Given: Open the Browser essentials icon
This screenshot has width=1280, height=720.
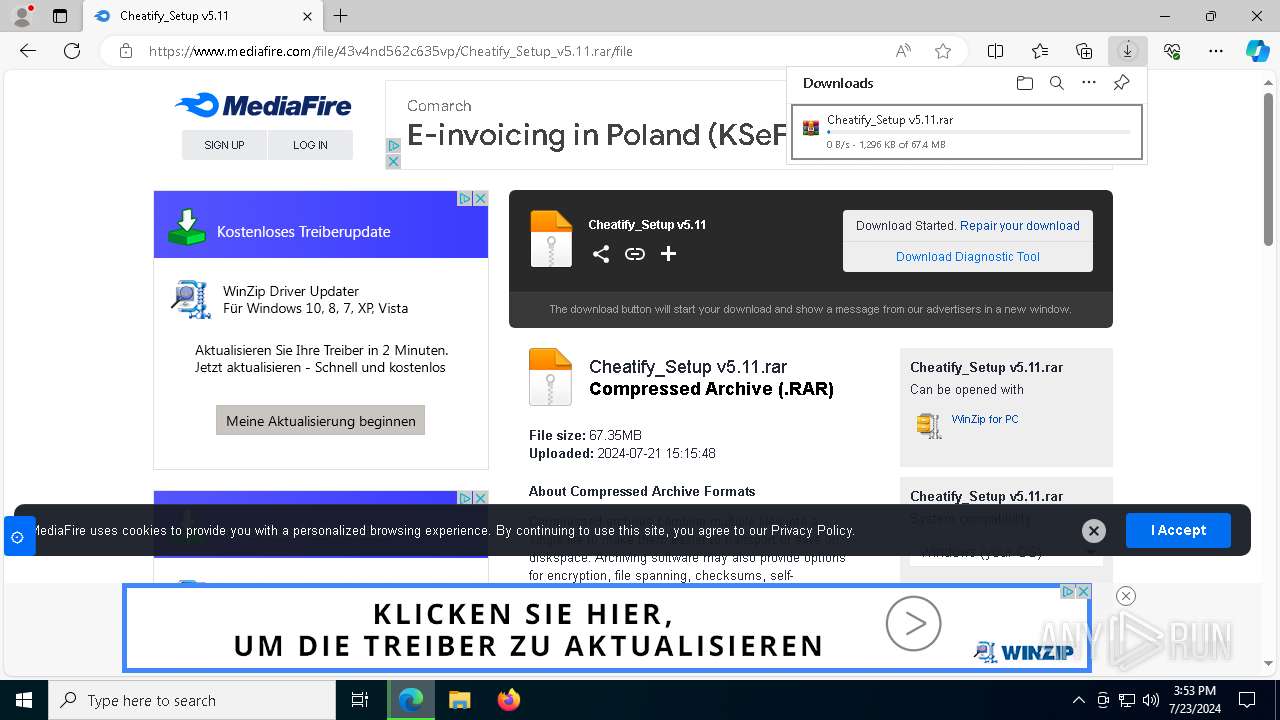Looking at the screenshot, I should click(1172, 51).
